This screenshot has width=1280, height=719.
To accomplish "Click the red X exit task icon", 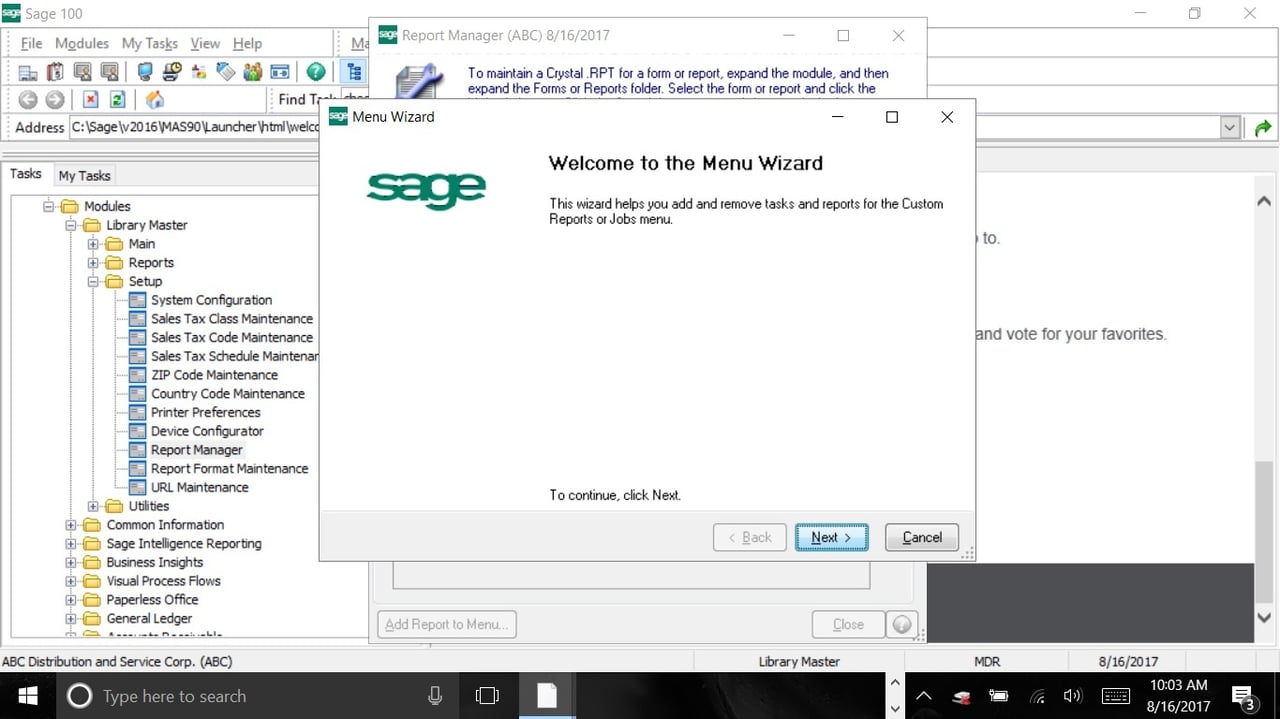I will tap(91, 99).
